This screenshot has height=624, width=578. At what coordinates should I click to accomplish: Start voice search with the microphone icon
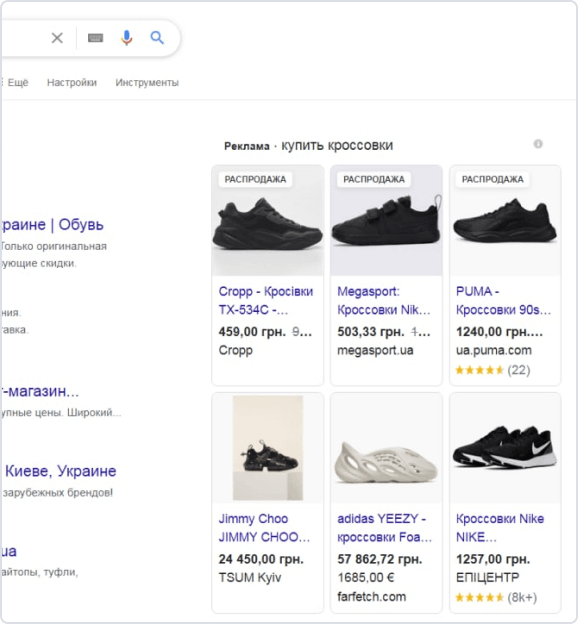click(x=127, y=38)
